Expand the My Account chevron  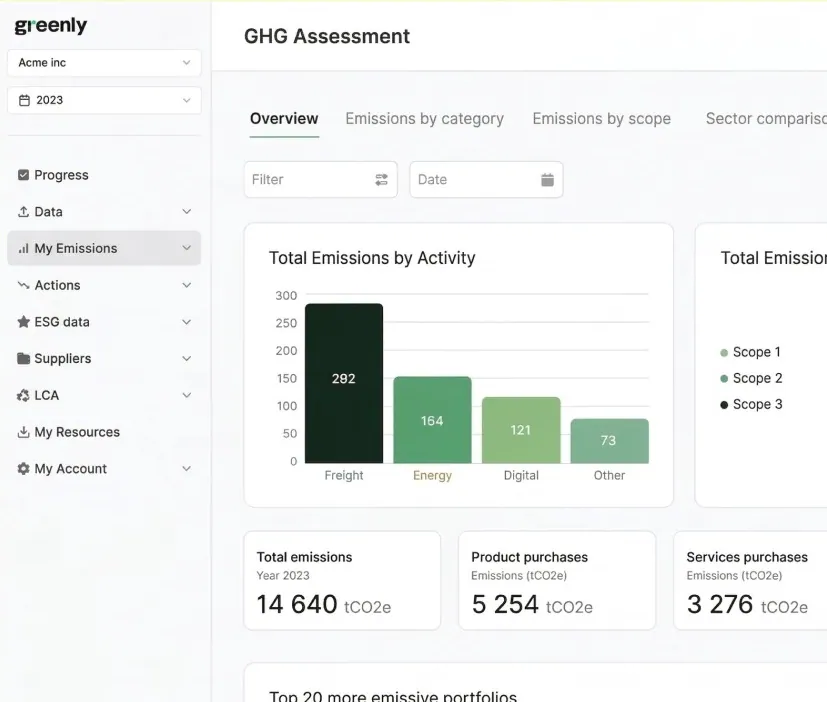coord(186,469)
